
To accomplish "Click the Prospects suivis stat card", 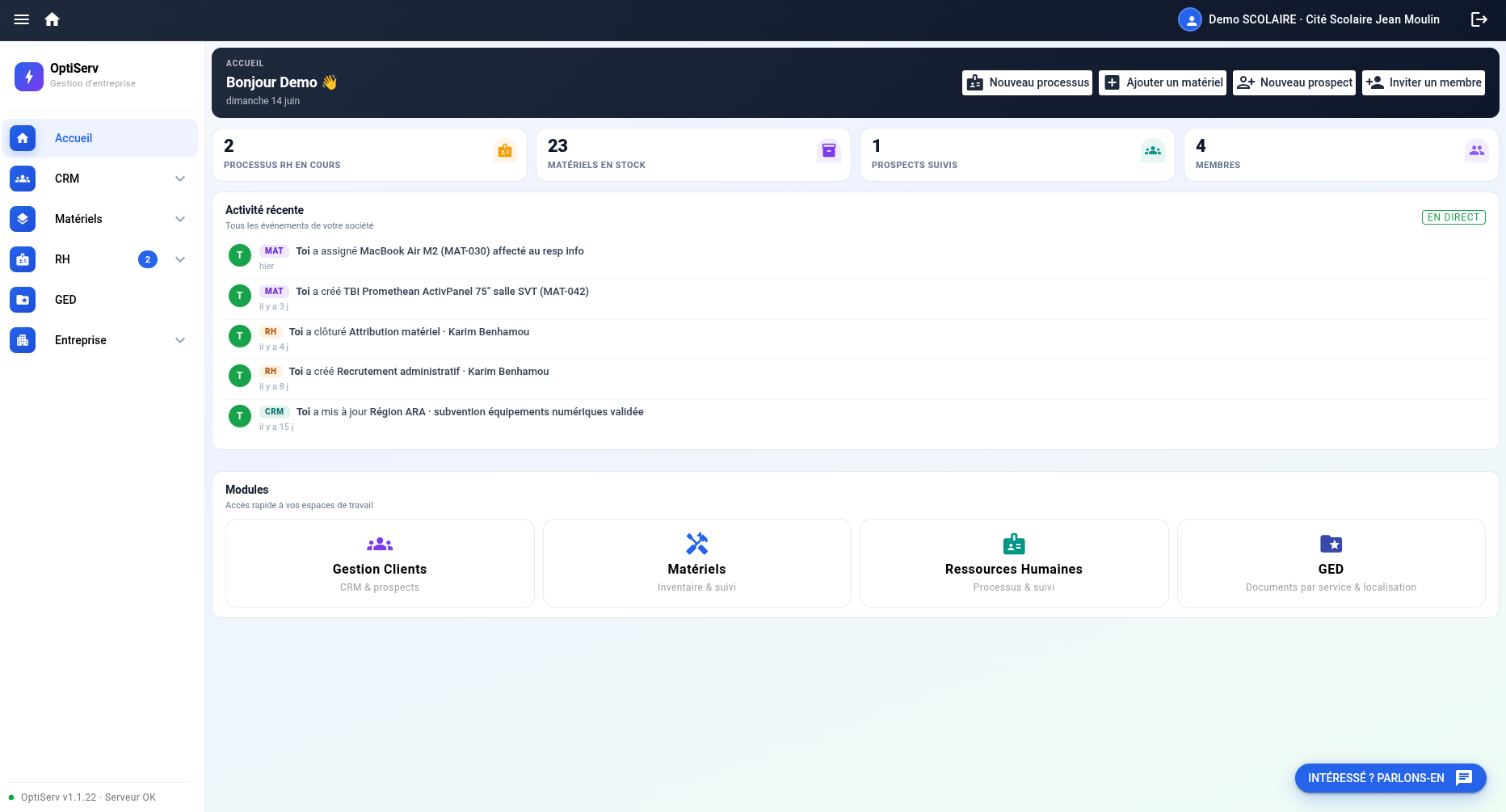I will coord(1017,154).
